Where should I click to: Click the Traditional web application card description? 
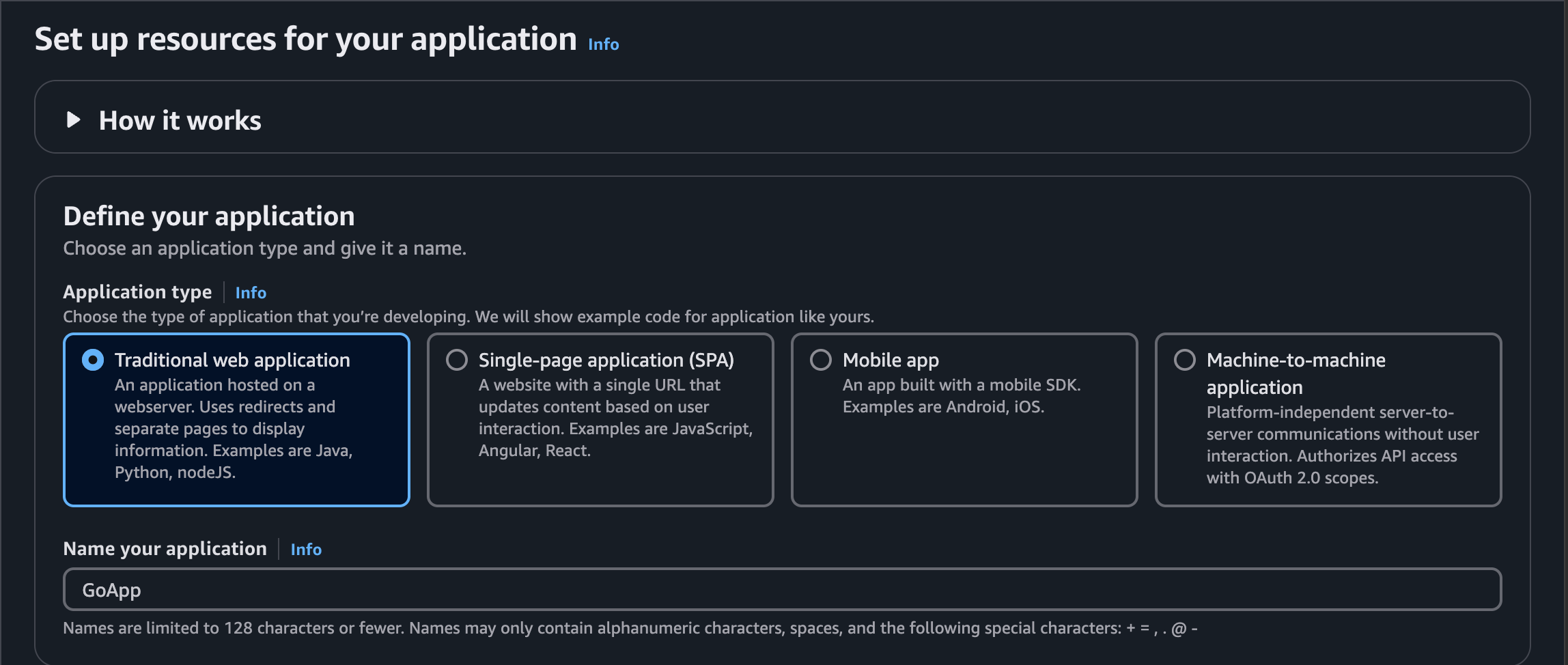(233, 429)
